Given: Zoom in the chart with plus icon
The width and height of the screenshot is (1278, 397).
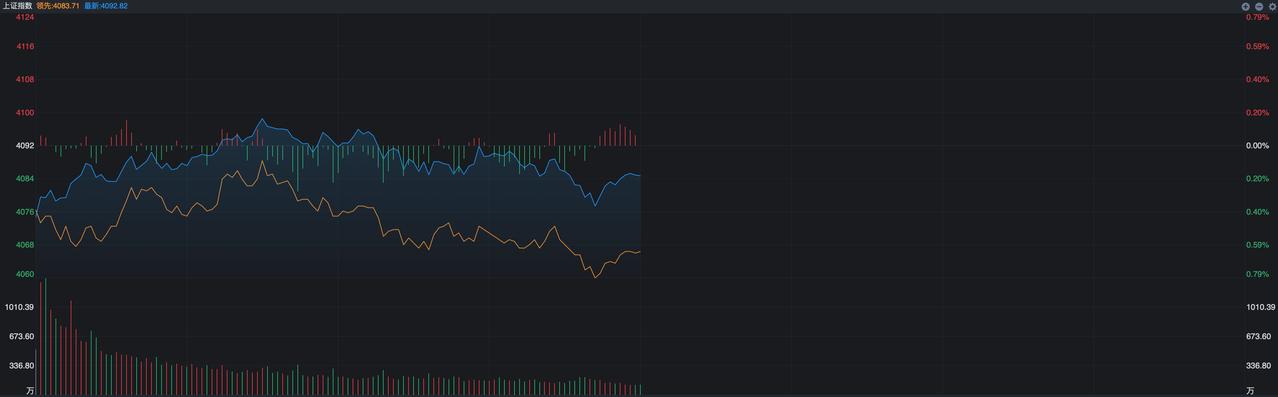Looking at the screenshot, I should pos(1246,6).
